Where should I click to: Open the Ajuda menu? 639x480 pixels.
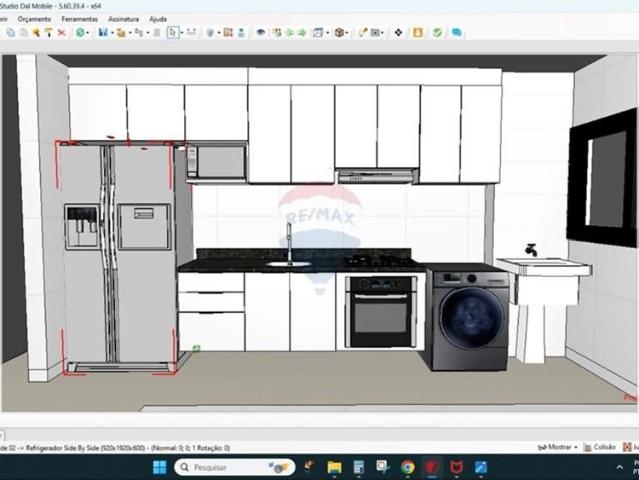click(158, 19)
